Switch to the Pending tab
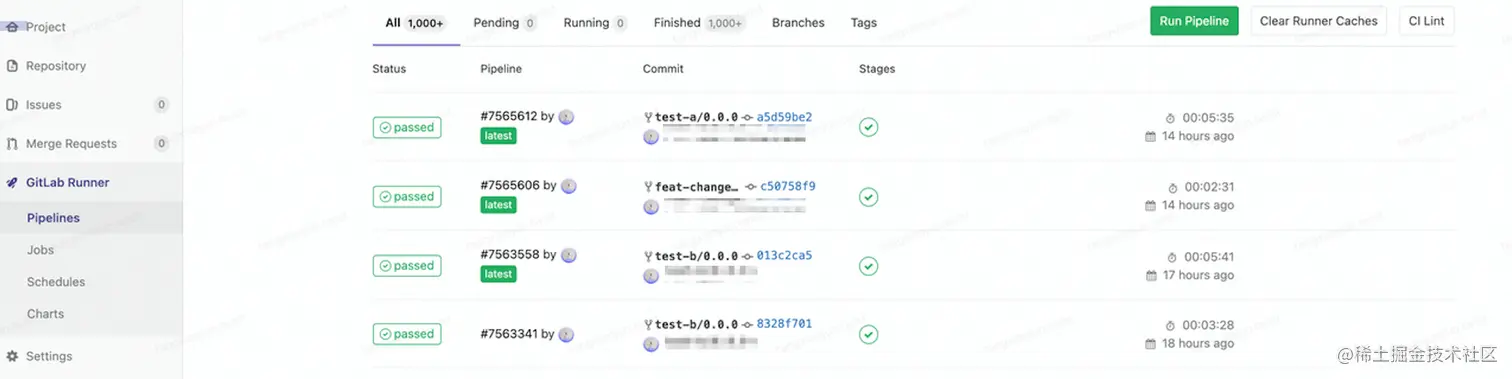1512x379 pixels. [504, 23]
